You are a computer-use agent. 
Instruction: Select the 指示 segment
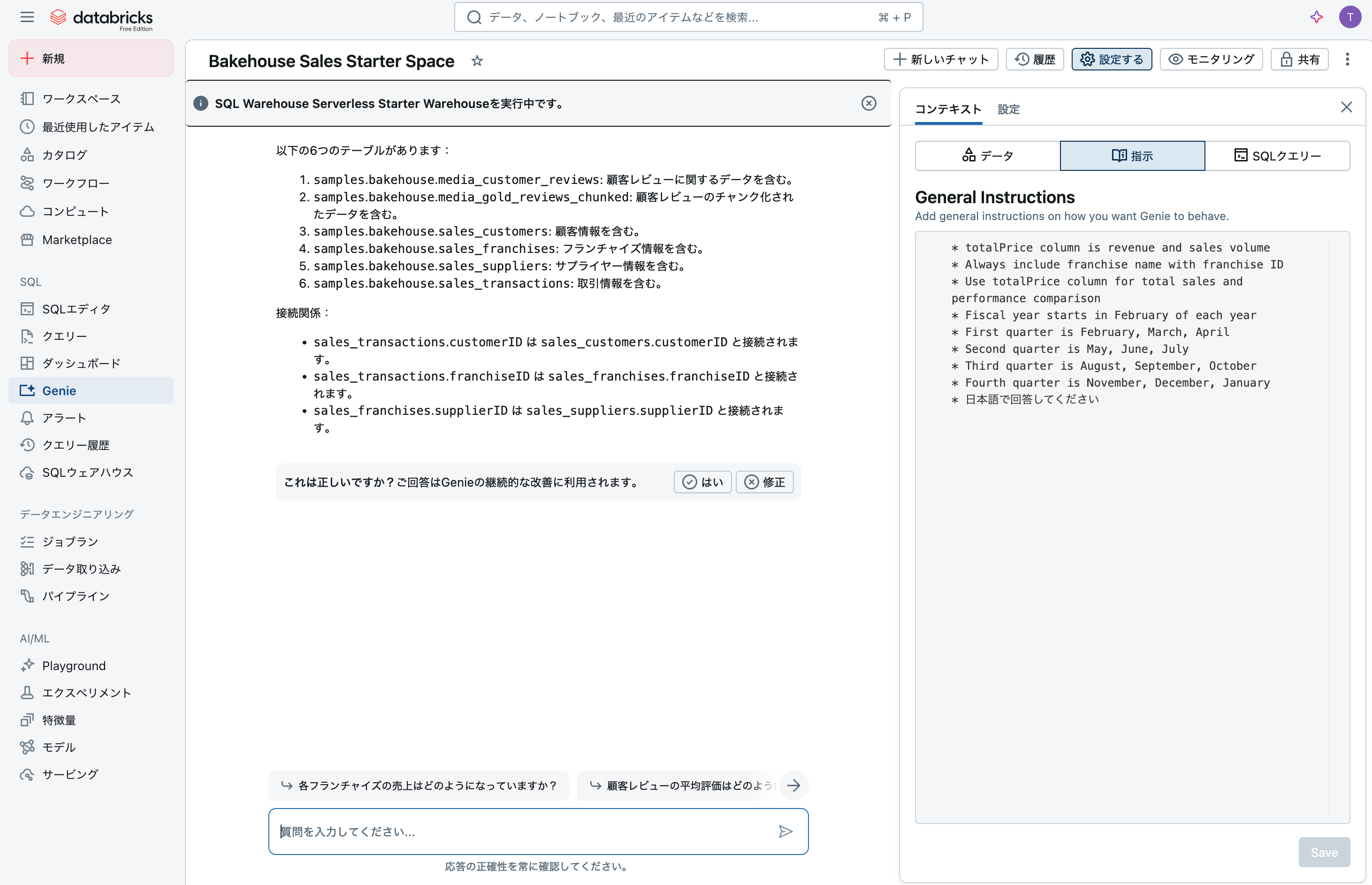(x=1132, y=156)
